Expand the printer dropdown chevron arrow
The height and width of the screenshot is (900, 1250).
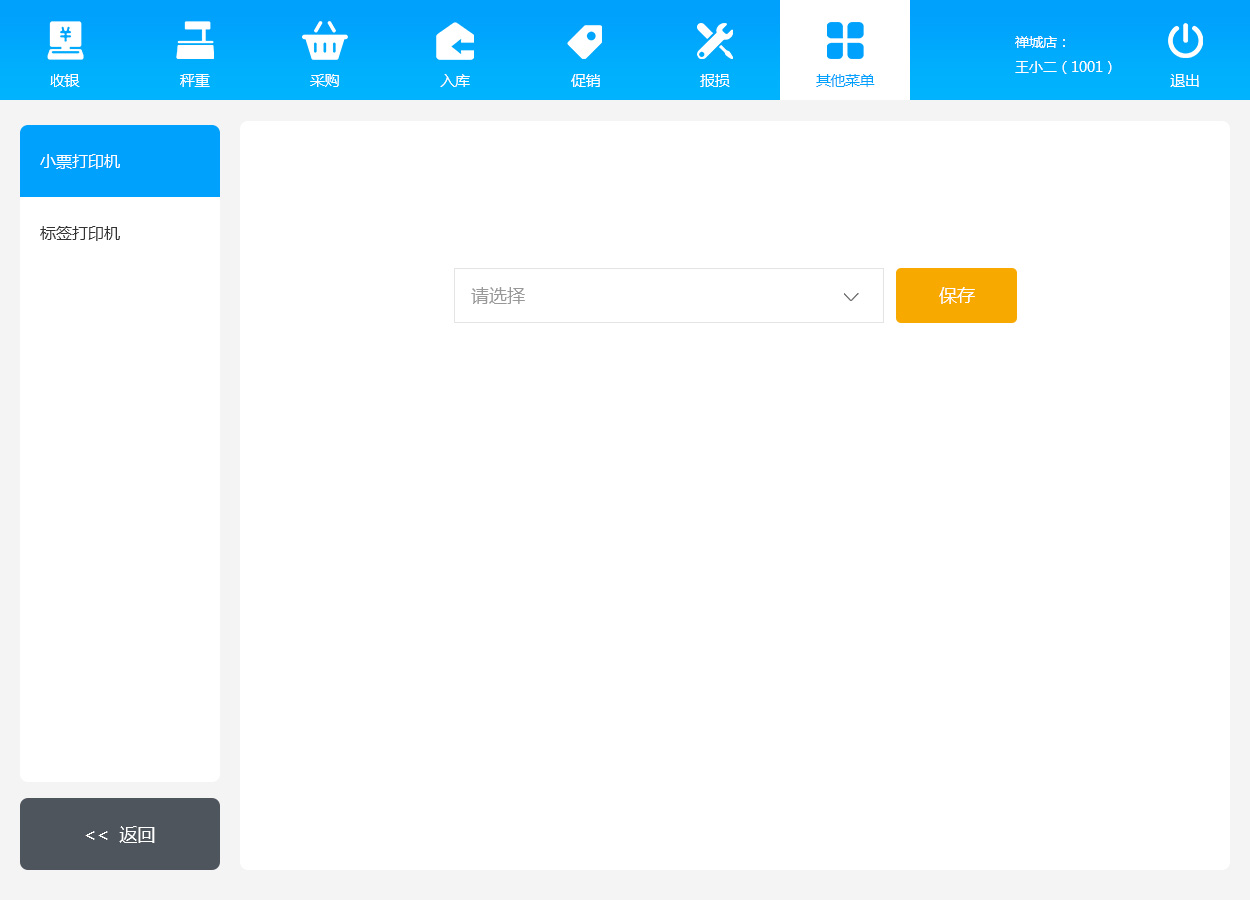(x=851, y=296)
